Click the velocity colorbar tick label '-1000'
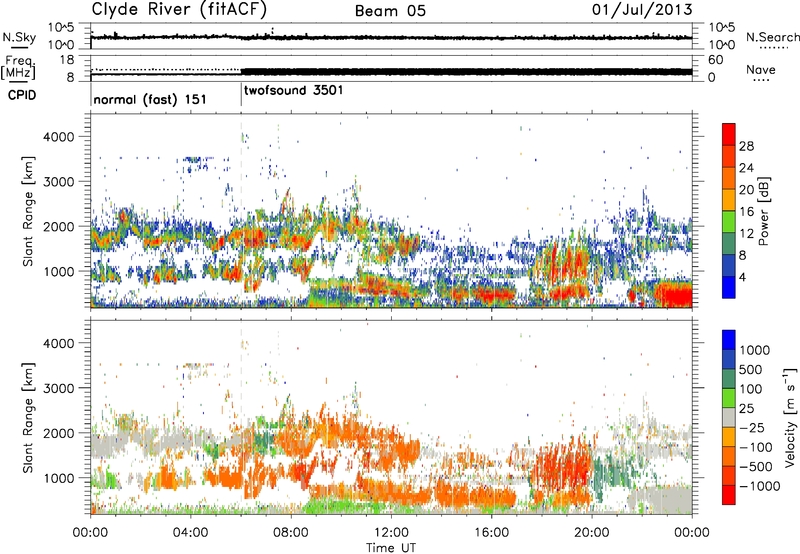 coord(760,486)
